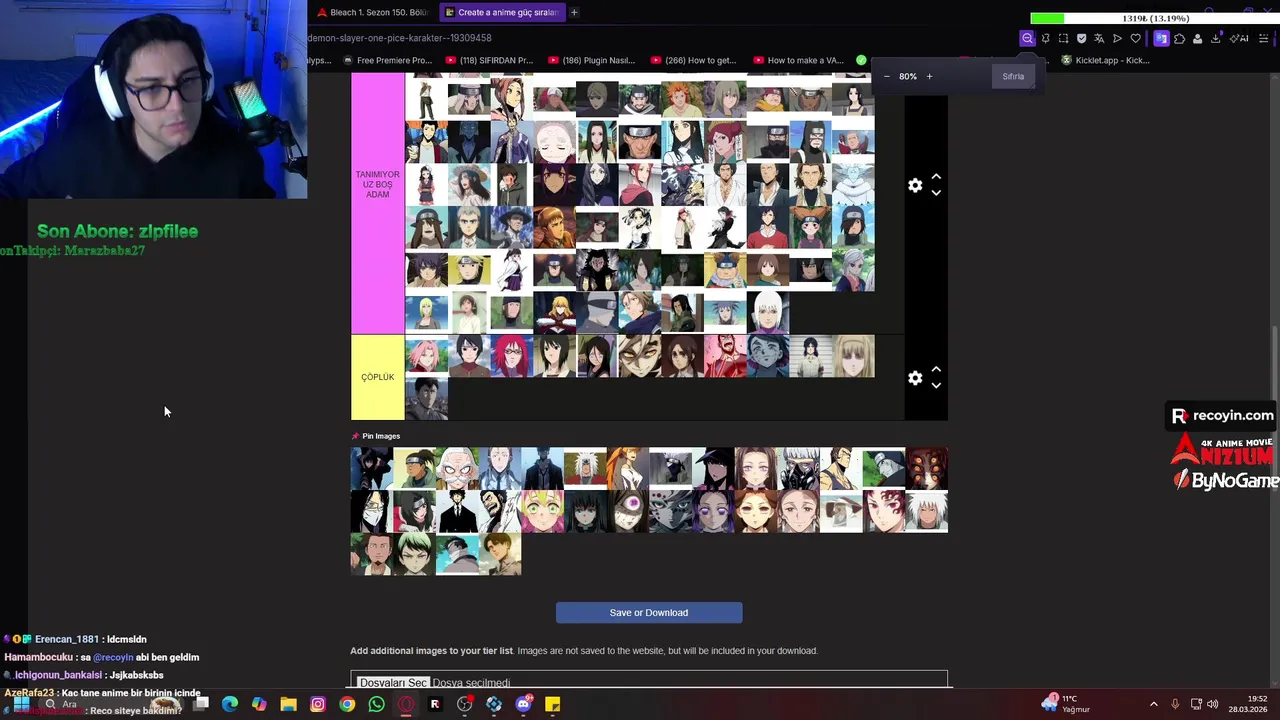Click the AI assistant icon
The image size is (1280, 720).
1239,38
